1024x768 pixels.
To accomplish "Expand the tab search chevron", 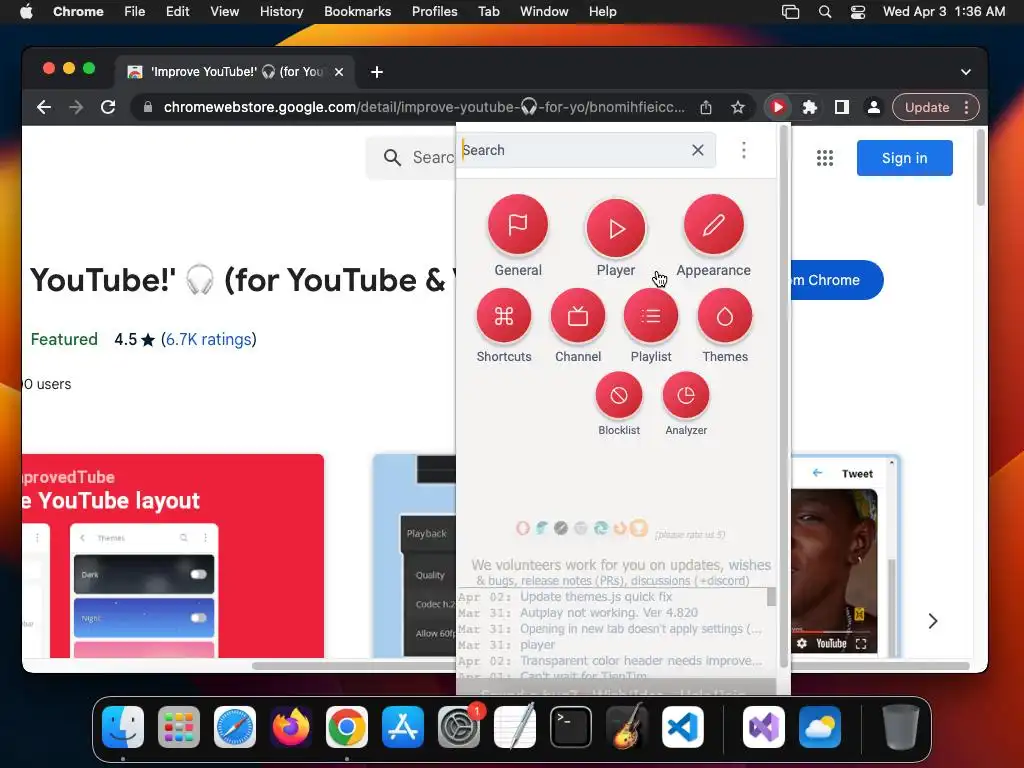I will tap(966, 72).
